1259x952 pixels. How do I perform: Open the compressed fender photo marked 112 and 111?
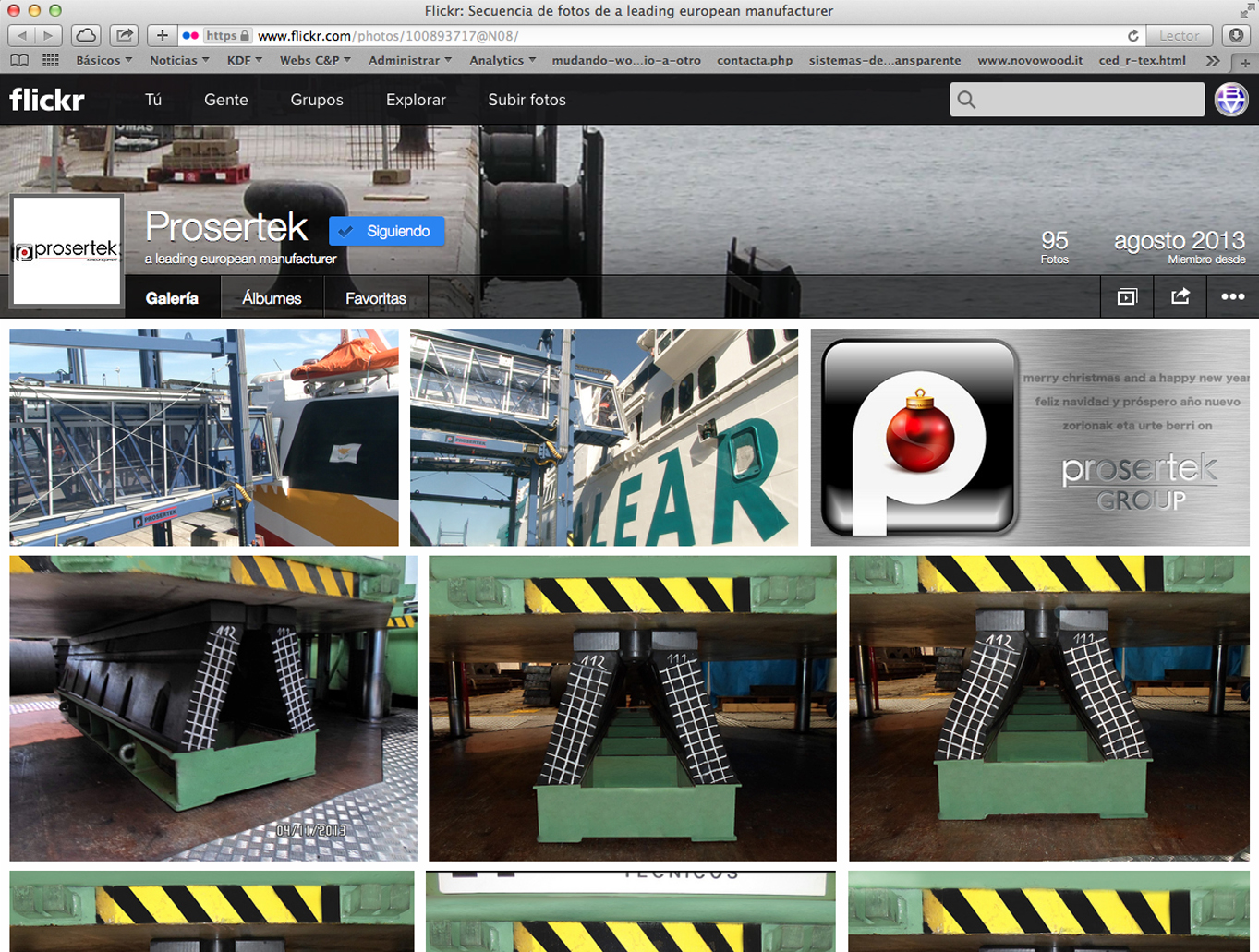1049,708
